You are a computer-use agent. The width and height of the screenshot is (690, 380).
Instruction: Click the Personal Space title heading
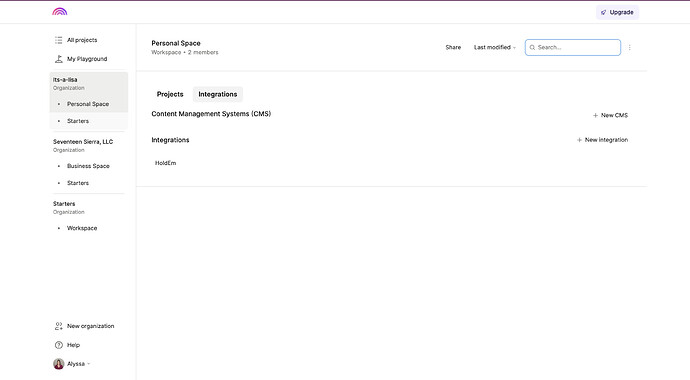click(176, 43)
